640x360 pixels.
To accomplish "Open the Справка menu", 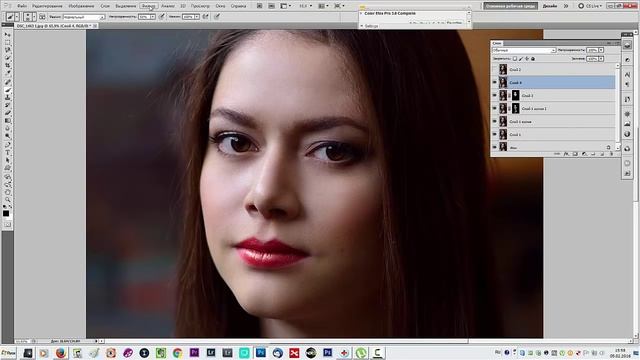I will [x=238, y=6].
